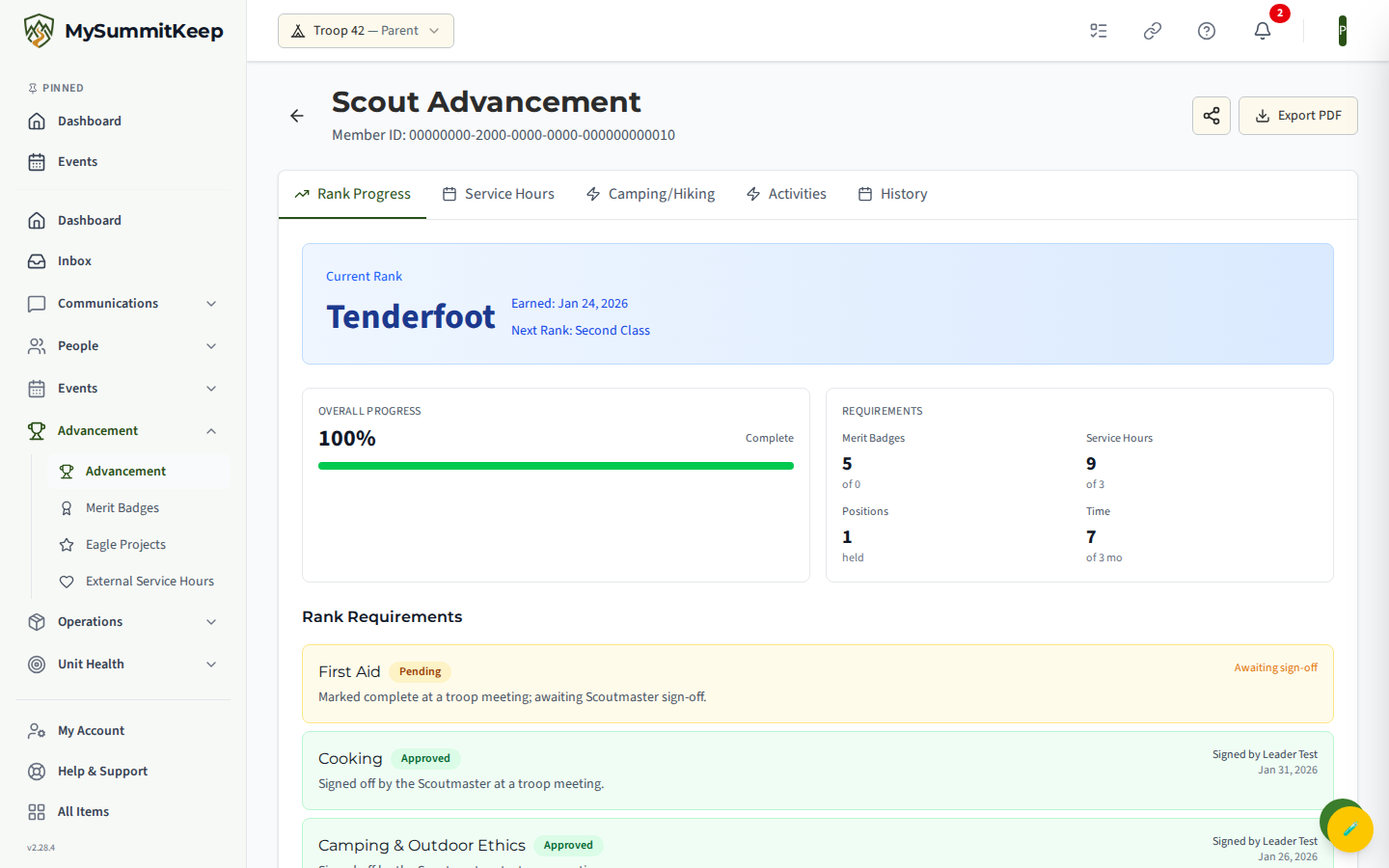Screen dimensions: 1389x868
Task: Click the Member ID text
Action: pos(504,135)
